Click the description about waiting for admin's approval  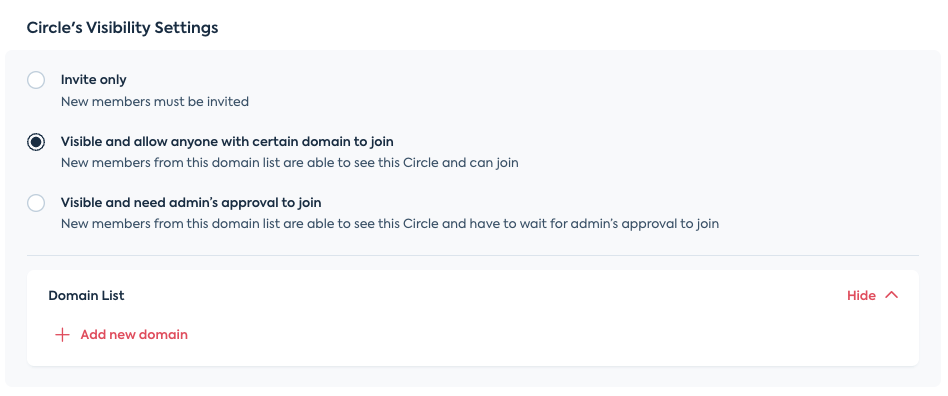coord(390,224)
